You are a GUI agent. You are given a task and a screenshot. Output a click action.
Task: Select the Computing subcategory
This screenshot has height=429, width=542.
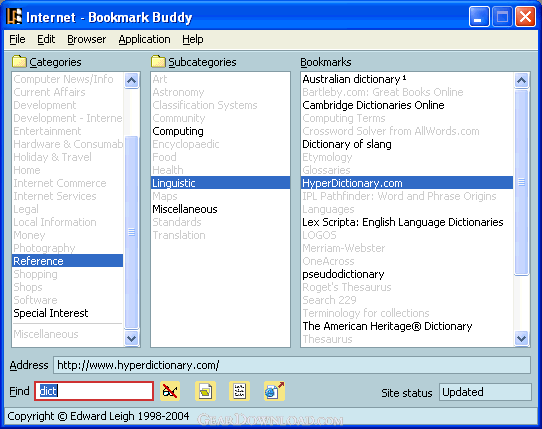[220, 131]
